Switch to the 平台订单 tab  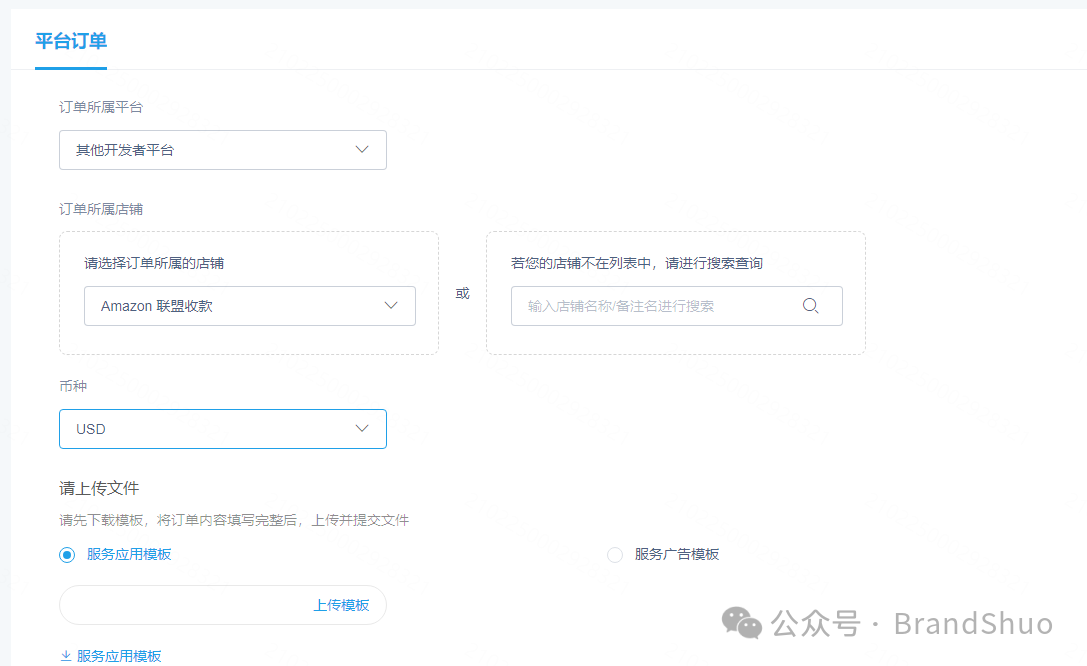pyautogui.click(x=70, y=42)
